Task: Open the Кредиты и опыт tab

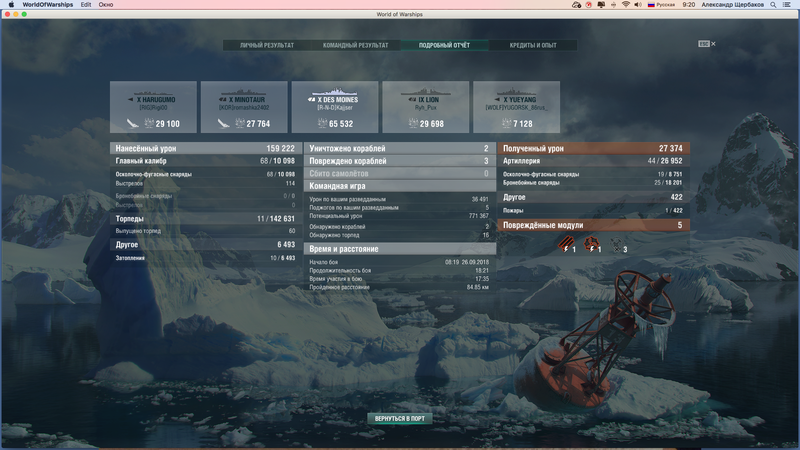Action: [x=533, y=45]
